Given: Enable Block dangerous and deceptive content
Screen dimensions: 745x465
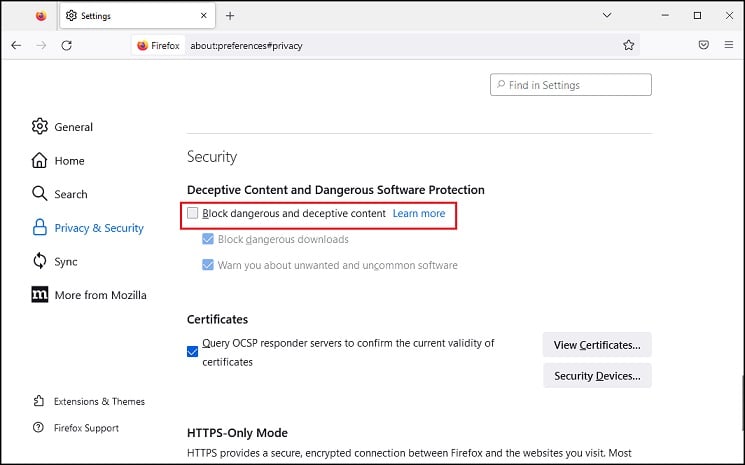Looking at the screenshot, I should [x=192, y=213].
